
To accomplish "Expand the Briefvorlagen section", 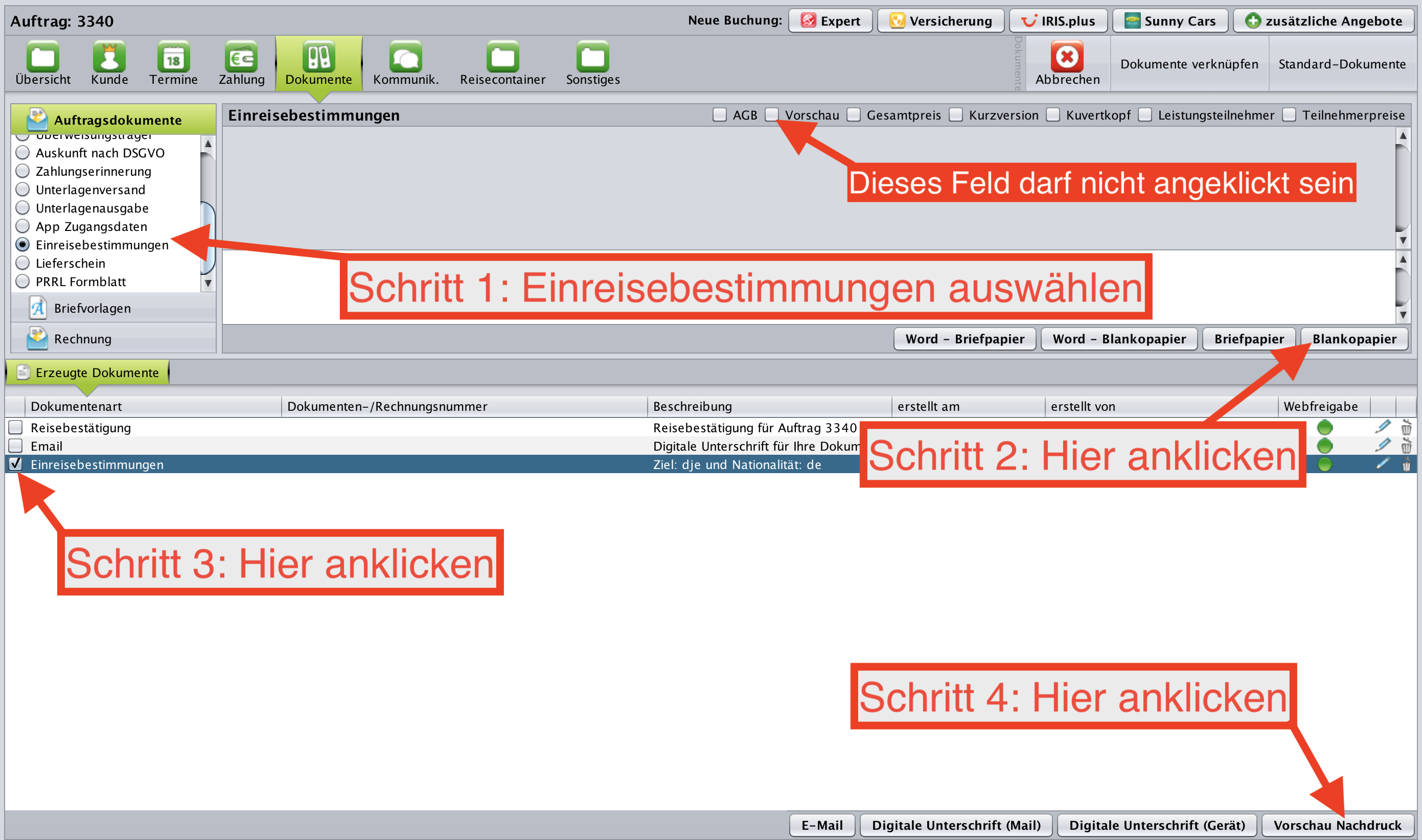I will [x=93, y=309].
